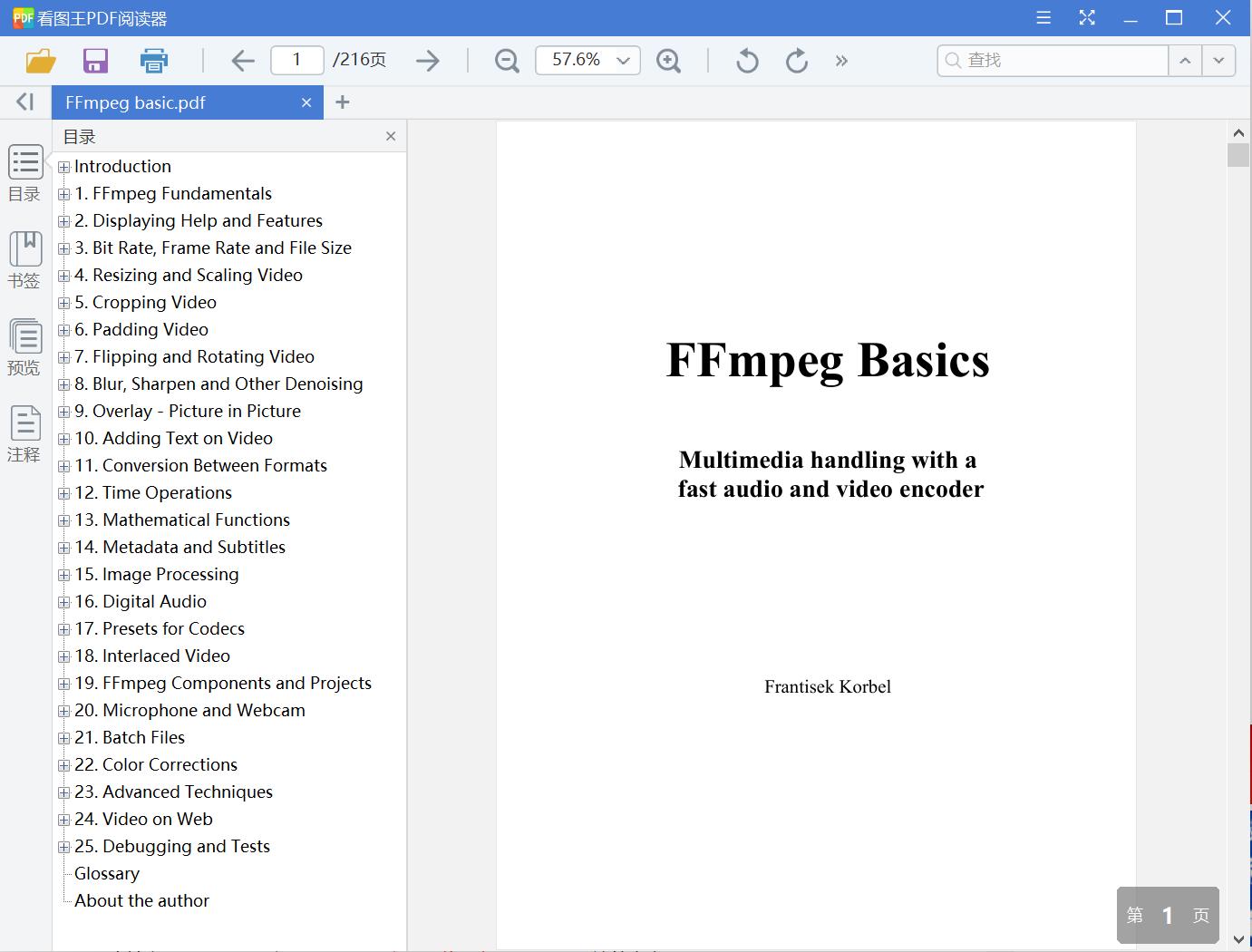Jump to 14. Metadata and Subtitles
This screenshot has height=952, width=1252.
tap(180, 547)
